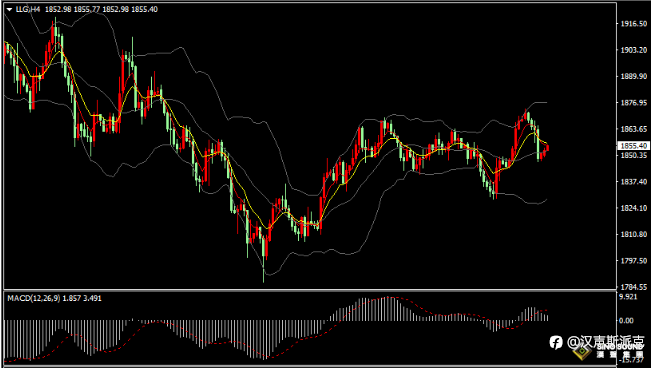This screenshot has width=653, height=370.
Task: Select the OHLC values 1852.98 1855.77 1852.98 1855.40
Action: [101, 9]
